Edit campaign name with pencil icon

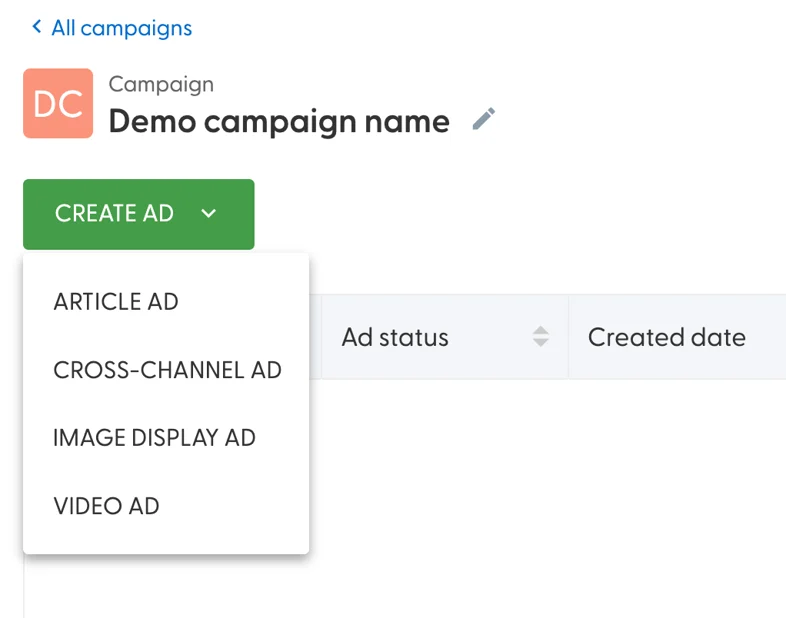[484, 119]
